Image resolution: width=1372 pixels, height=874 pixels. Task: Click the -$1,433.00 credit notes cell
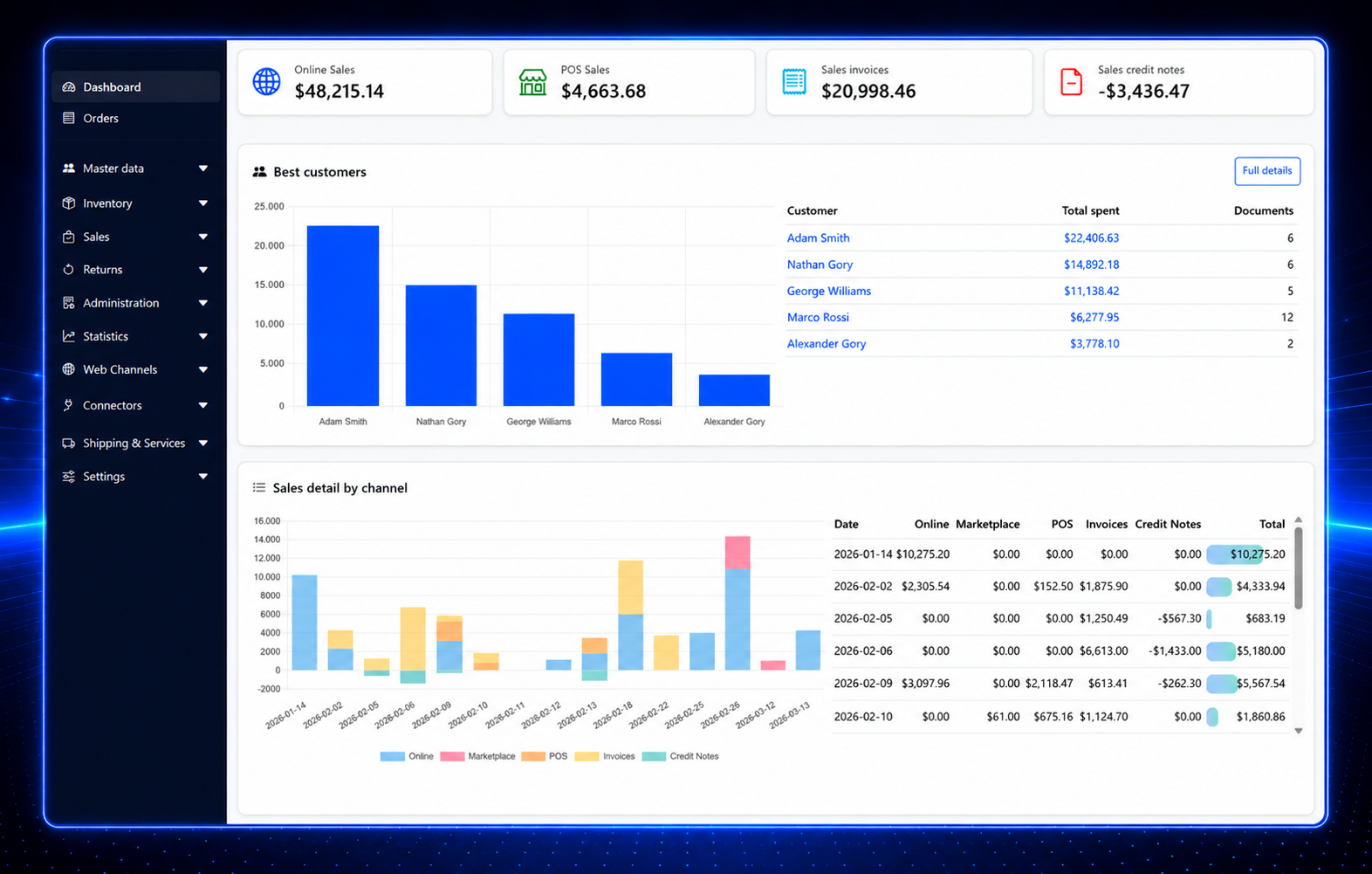coord(1175,650)
